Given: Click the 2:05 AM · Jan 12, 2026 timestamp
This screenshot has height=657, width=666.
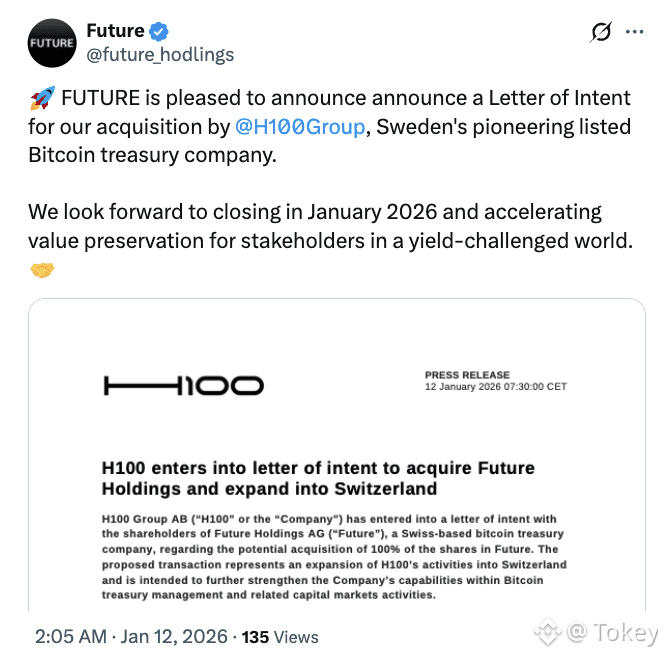Looking at the screenshot, I should pyautogui.click(x=132, y=636).
